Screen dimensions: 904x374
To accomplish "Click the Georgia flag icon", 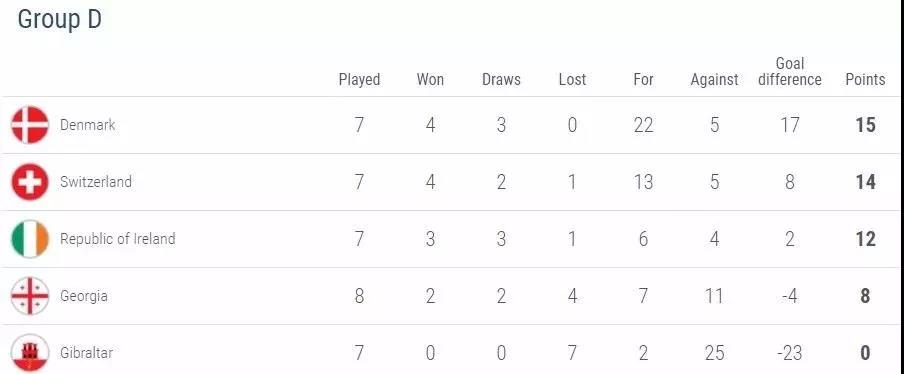I will coord(30,296).
